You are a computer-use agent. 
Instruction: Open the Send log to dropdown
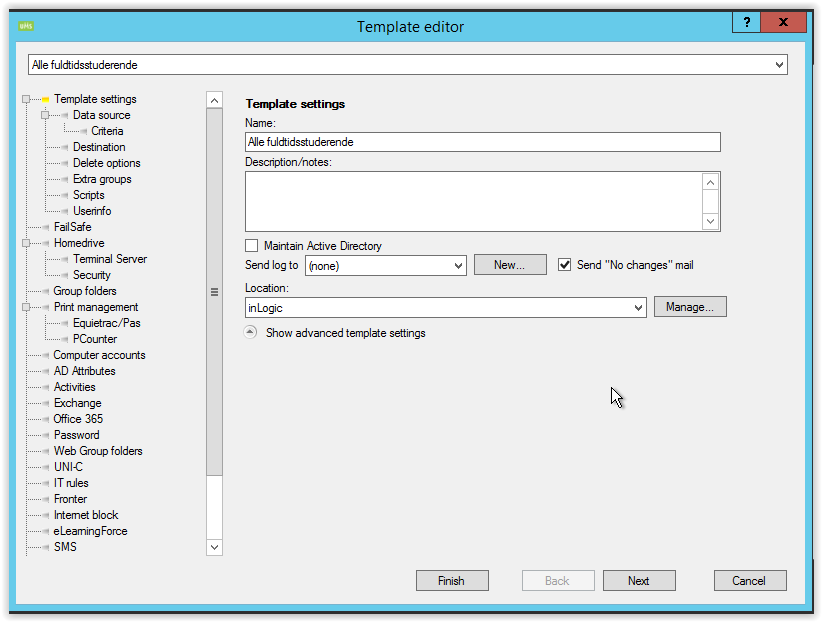(x=458, y=266)
